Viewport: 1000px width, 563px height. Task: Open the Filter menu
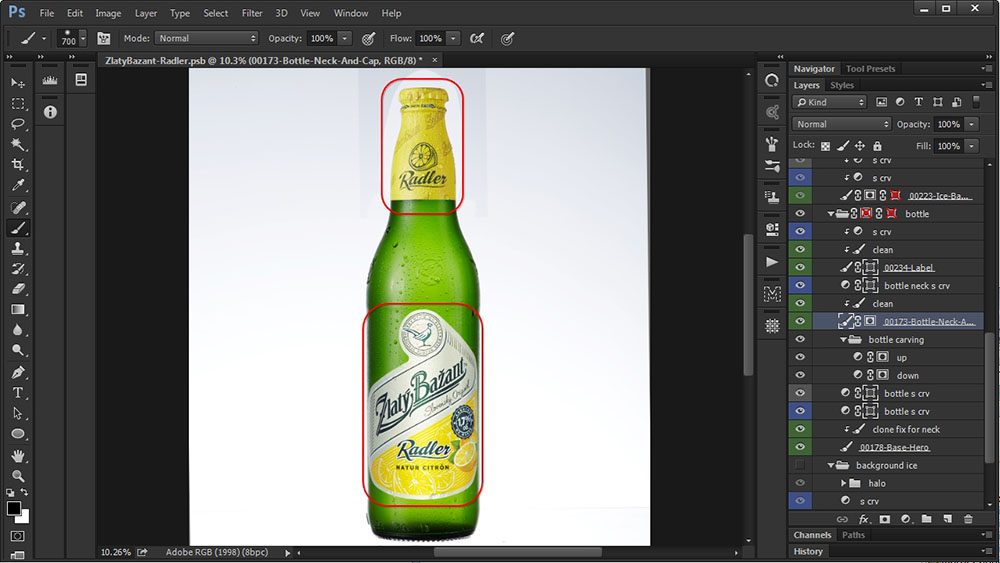[x=252, y=13]
